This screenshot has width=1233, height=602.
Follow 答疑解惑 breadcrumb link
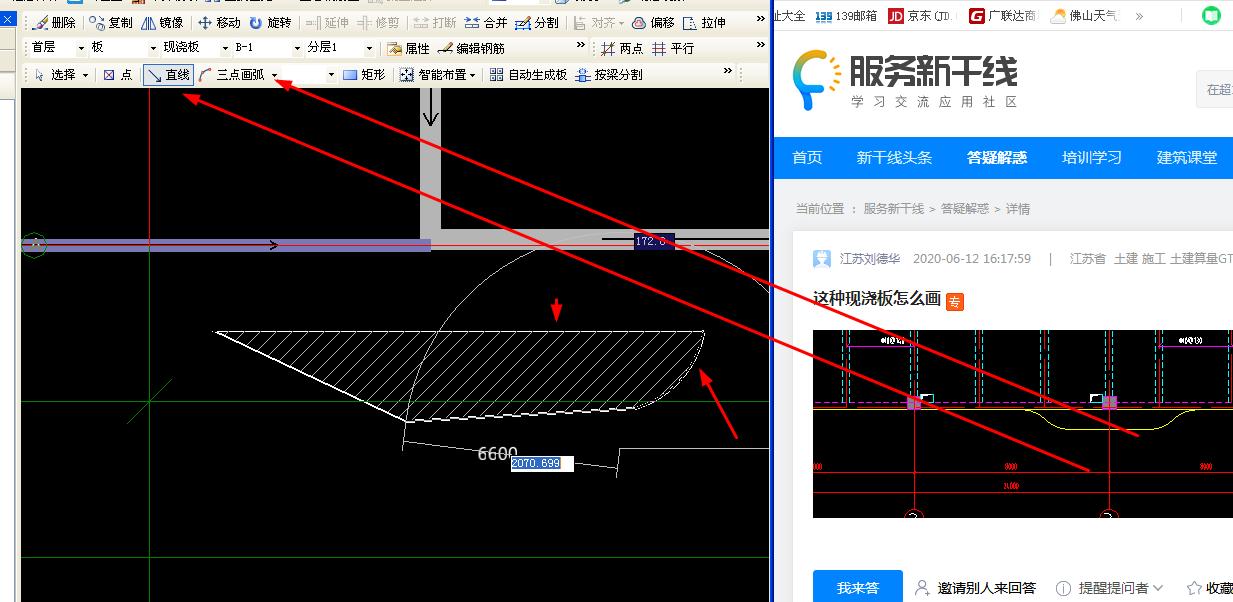tap(964, 209)
